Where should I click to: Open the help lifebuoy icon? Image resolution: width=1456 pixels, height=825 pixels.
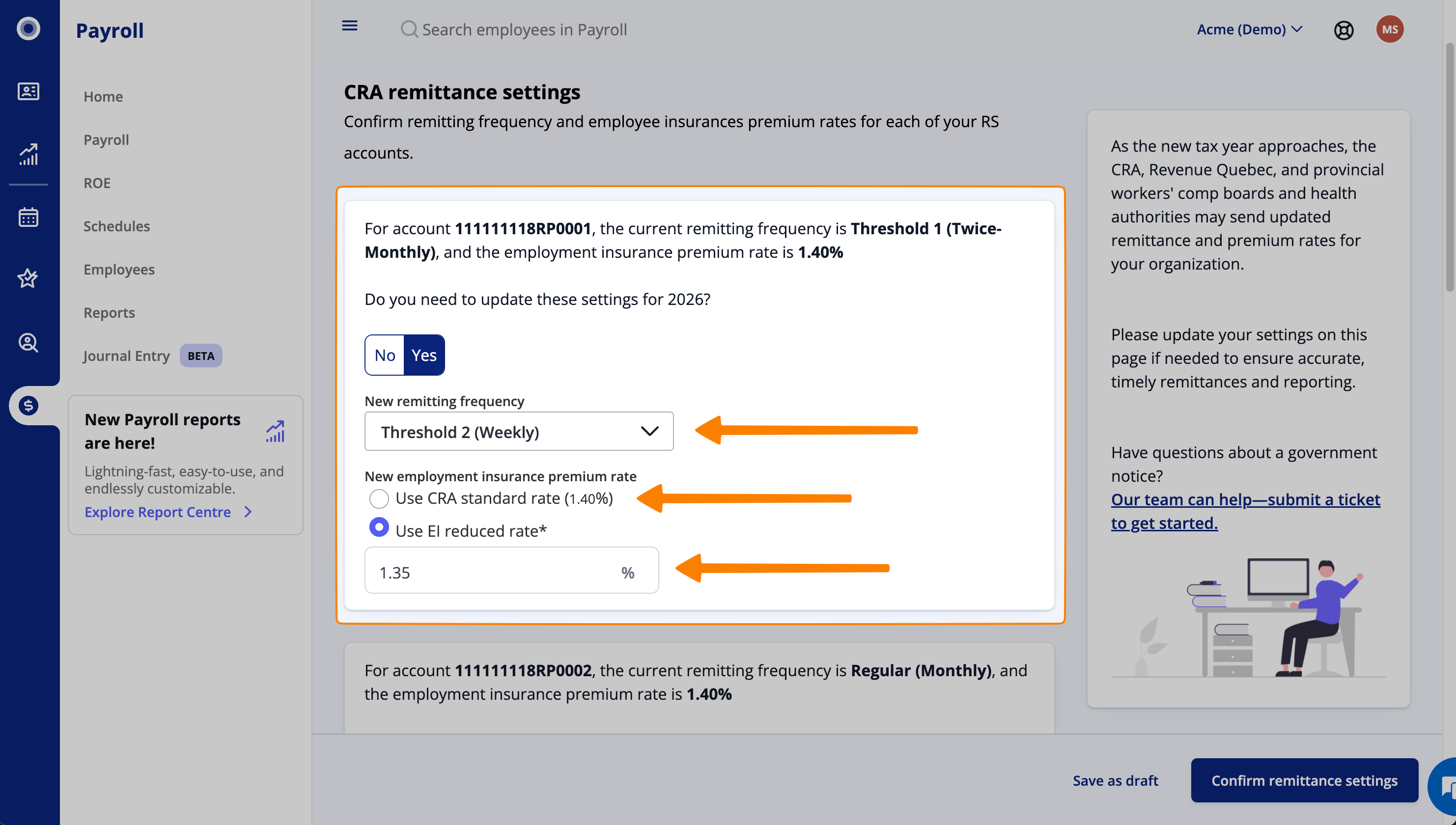(1343, 30)
